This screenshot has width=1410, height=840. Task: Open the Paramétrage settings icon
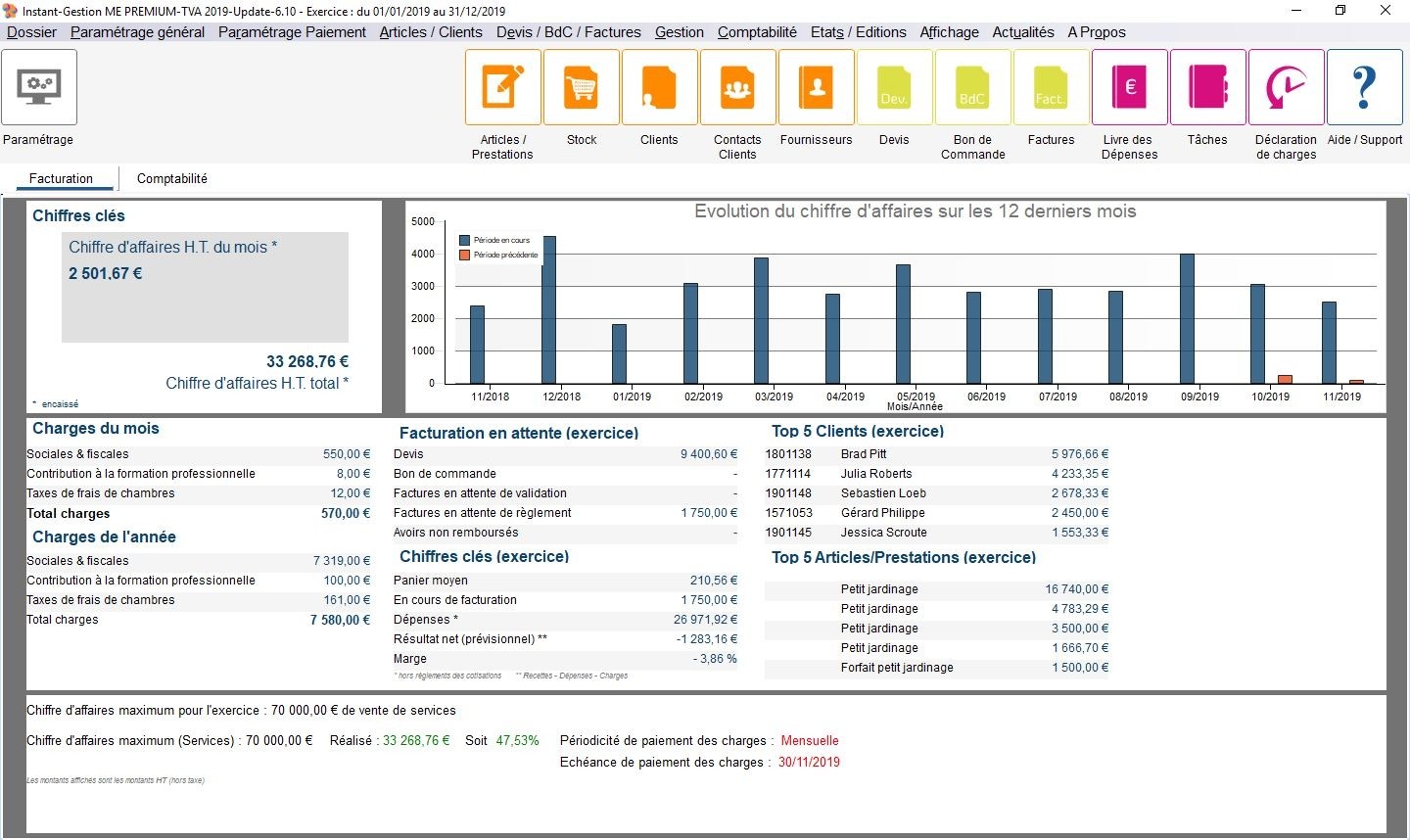click(39, 87)
